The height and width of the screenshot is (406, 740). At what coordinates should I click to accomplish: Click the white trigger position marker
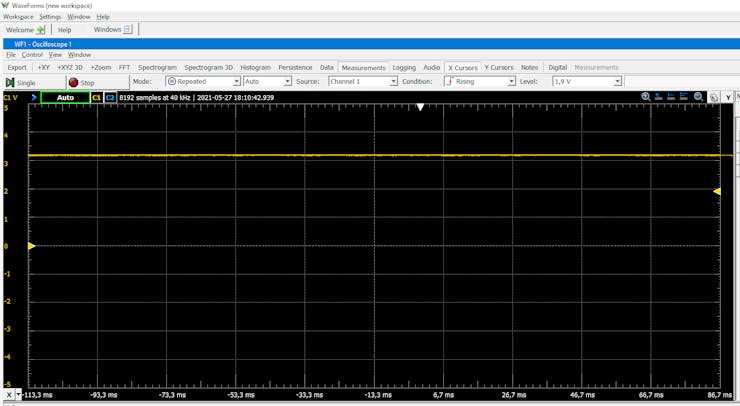pos(420,107)
